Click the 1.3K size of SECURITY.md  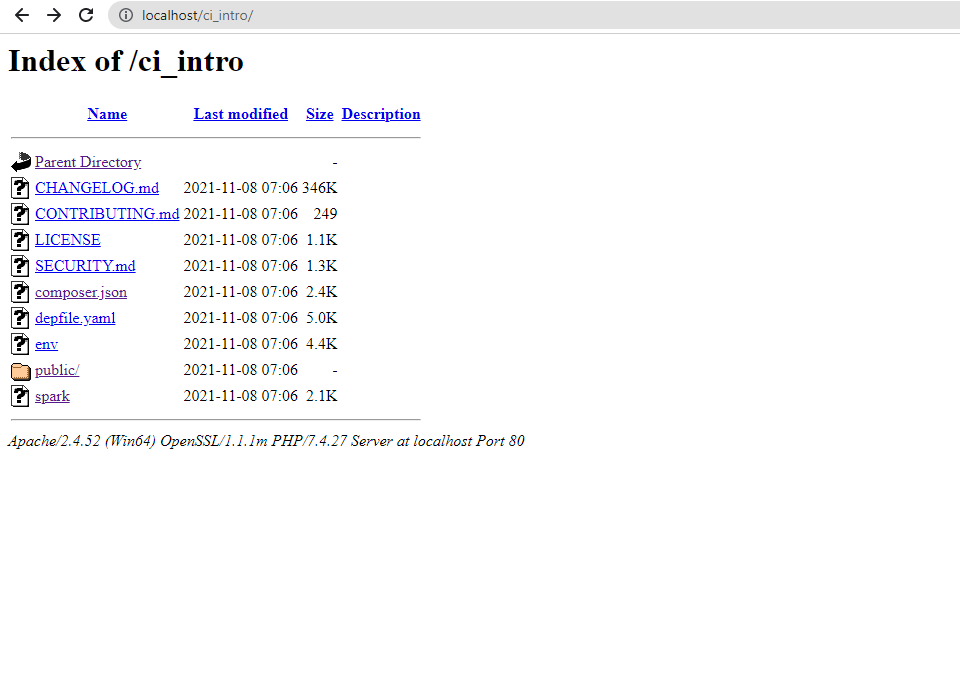(x=321, y=266)
